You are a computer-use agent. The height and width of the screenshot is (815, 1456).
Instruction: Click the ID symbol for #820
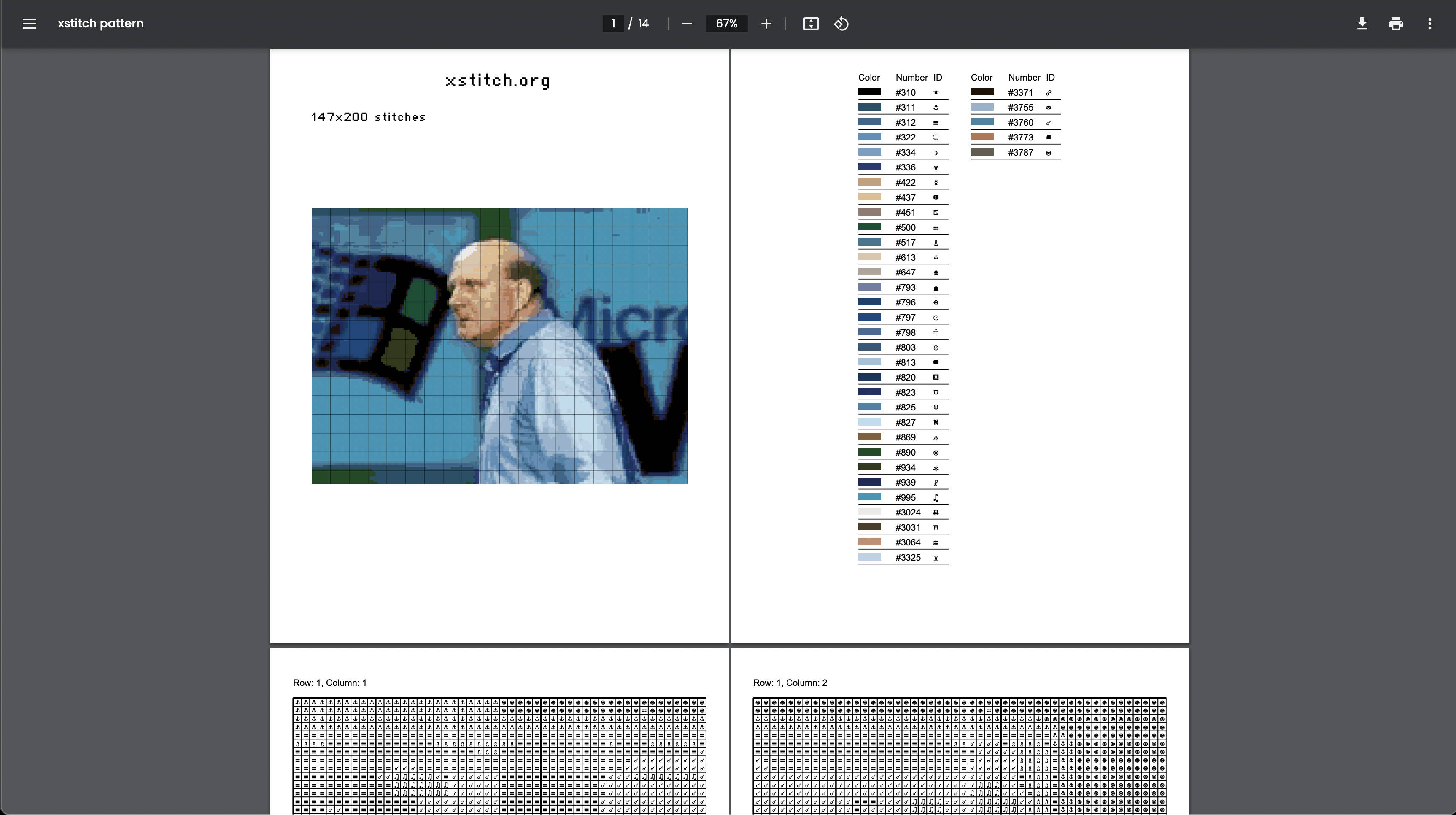[x=936, y=377]
